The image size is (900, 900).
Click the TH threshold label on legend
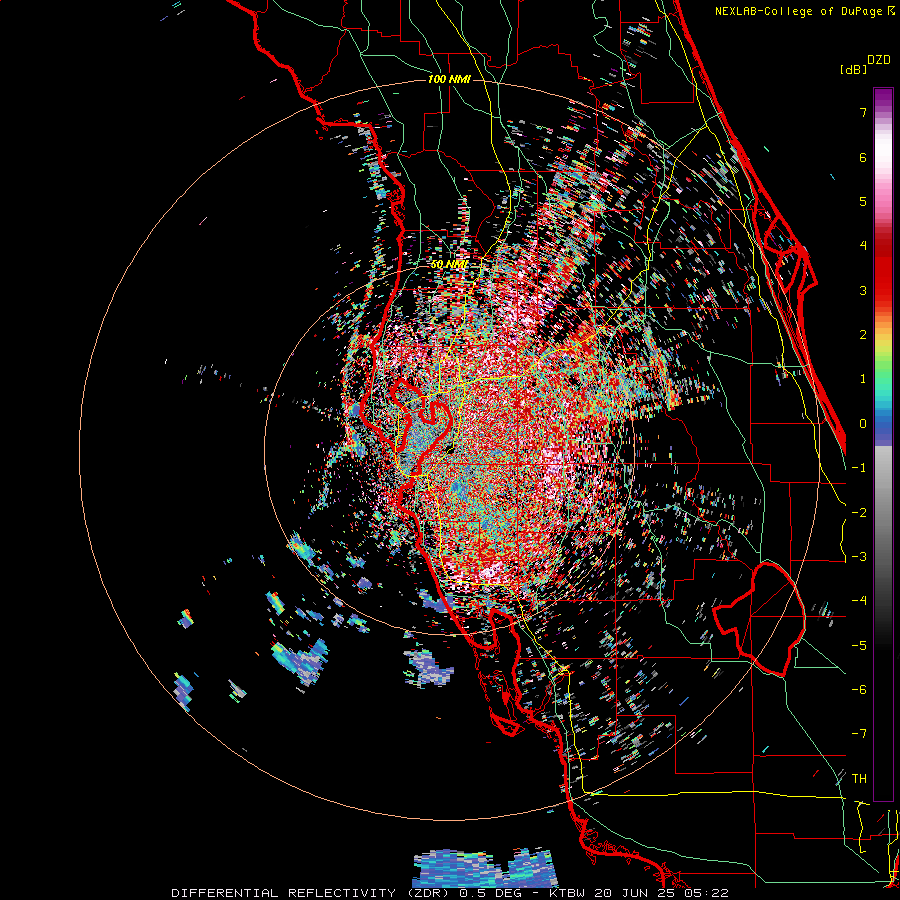click(859, 779)
